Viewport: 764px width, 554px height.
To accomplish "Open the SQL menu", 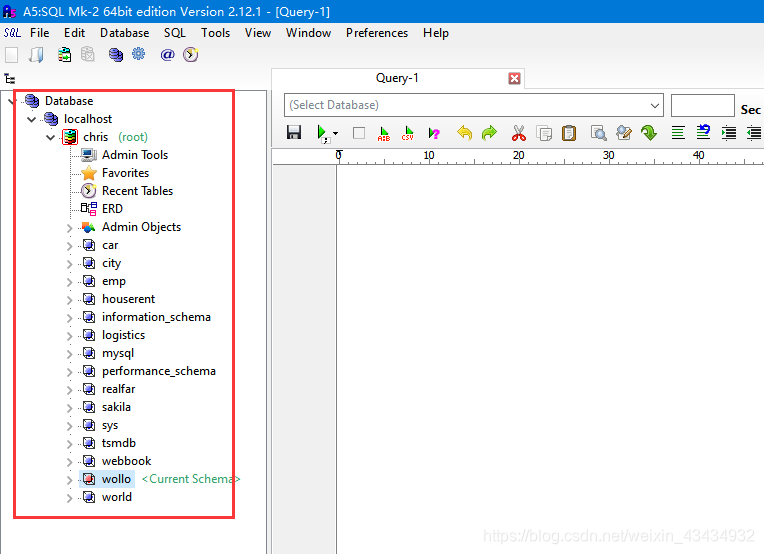I will coord(175,33).
